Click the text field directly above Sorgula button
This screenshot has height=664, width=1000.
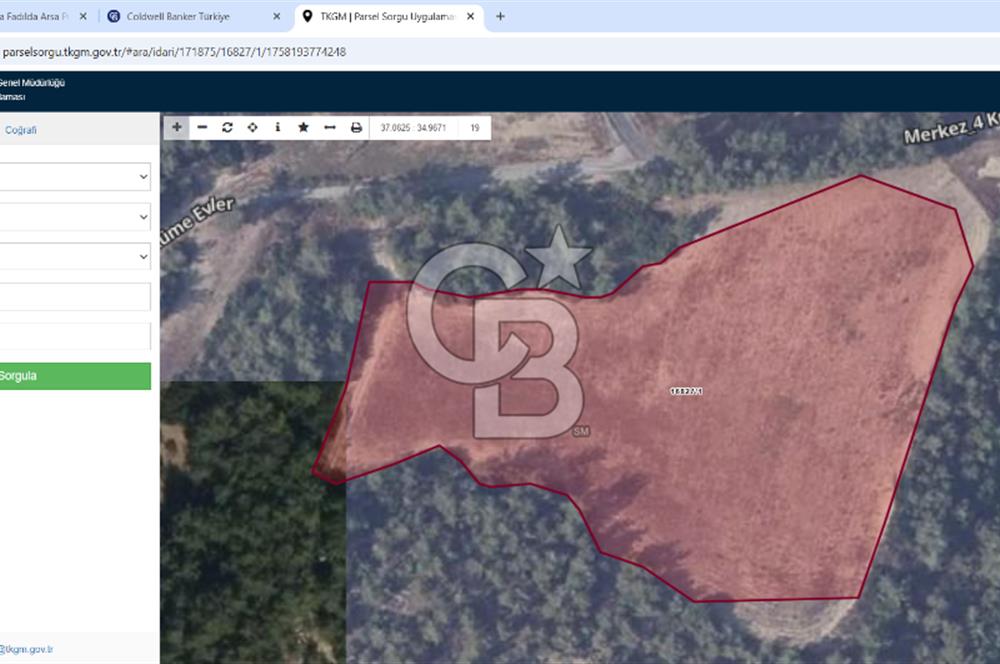[75, 336]
